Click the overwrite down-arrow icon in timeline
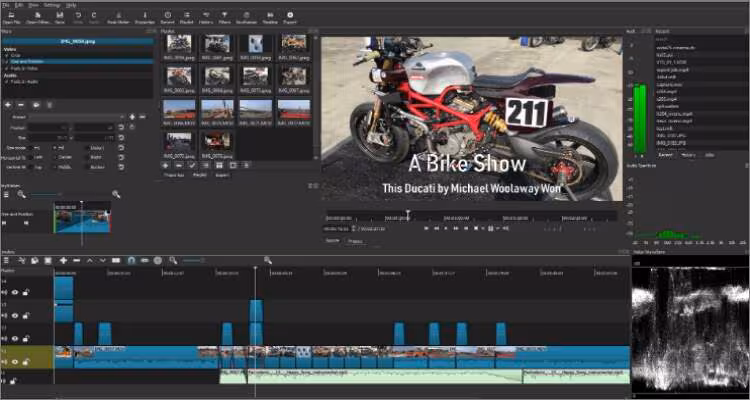Viewport: 750px width, 400px height. click(102, 261)
